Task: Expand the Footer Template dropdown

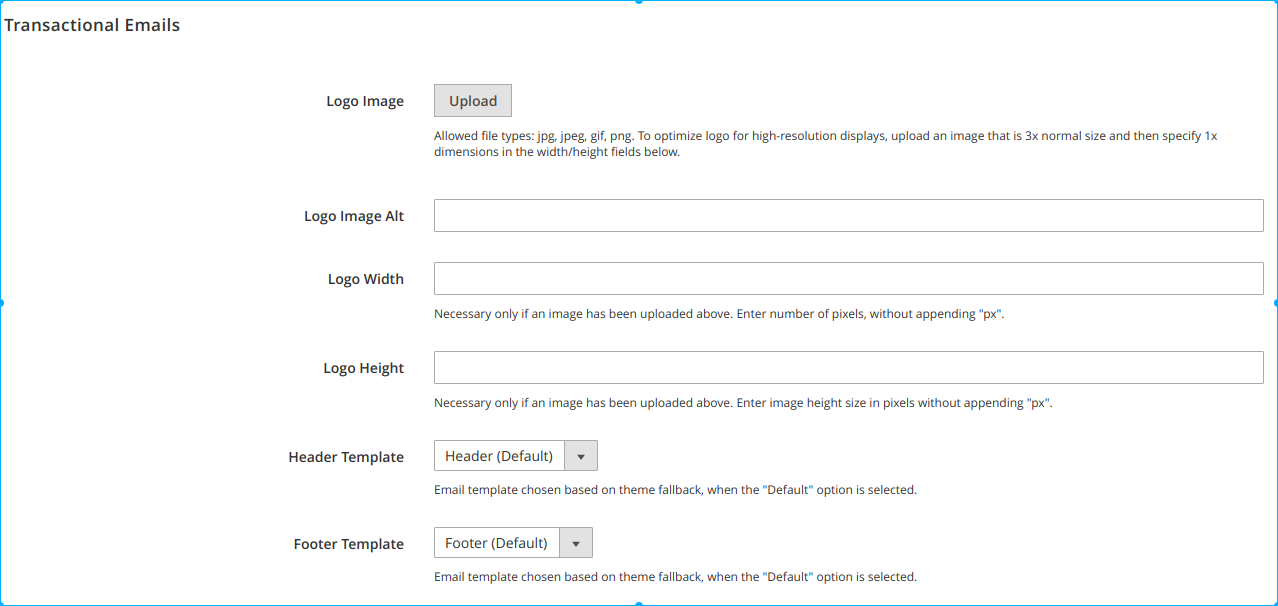Action: tap(497, 543)
